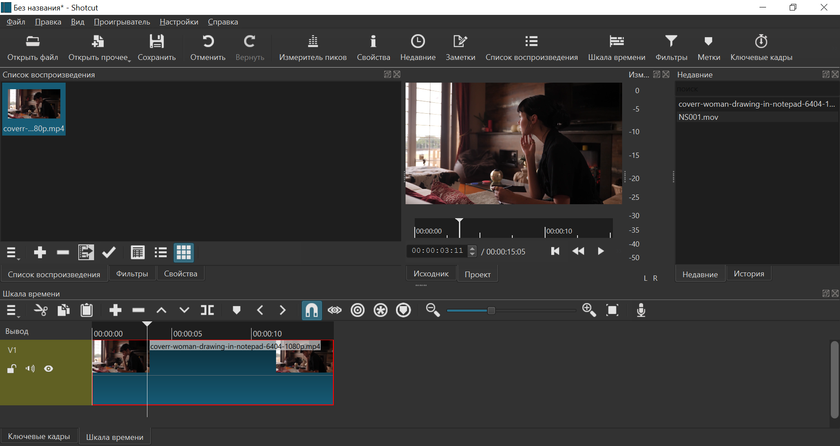This screenshot has height=446, width=840.
Task: Rewind player playback
Action: pyautogui.click(x=578, y=251)
